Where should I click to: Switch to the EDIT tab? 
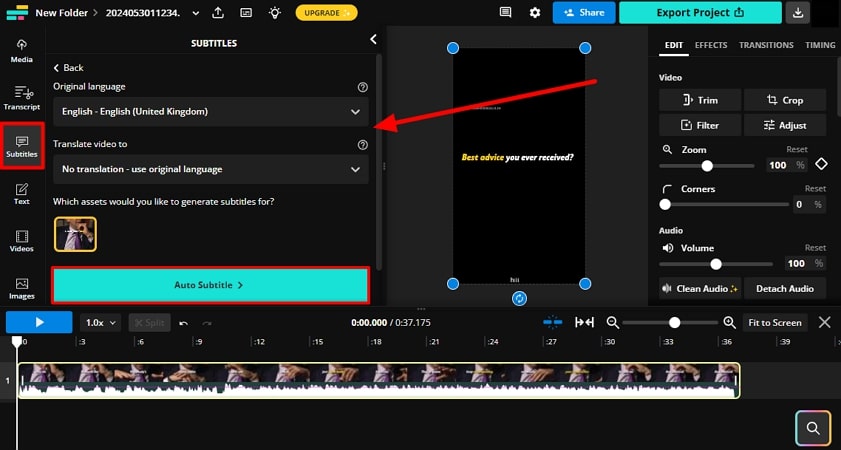tap(674, 45)
